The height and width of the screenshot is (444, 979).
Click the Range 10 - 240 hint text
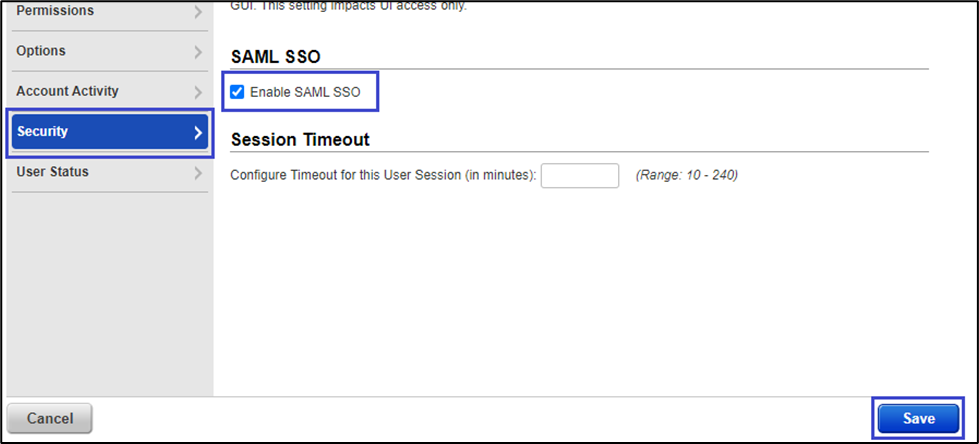686,175
